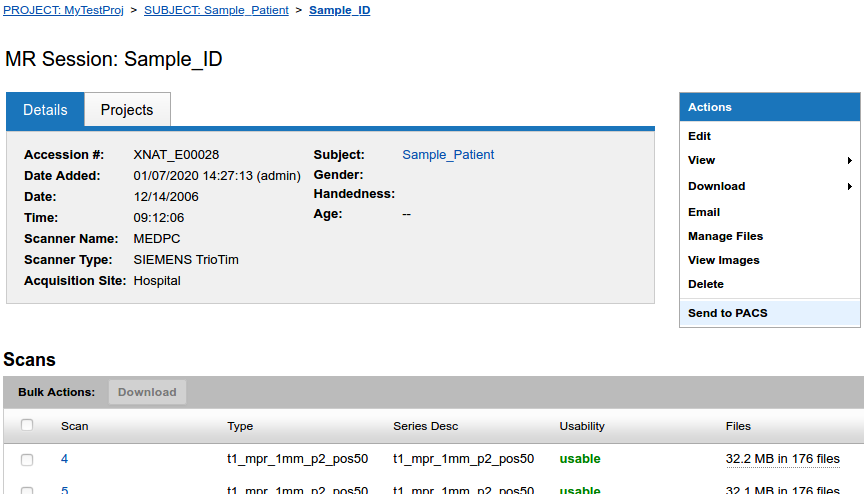Screen dimensions: 864x494
Task: Expand the Download submenu in Actions
Action: [849, 187]
